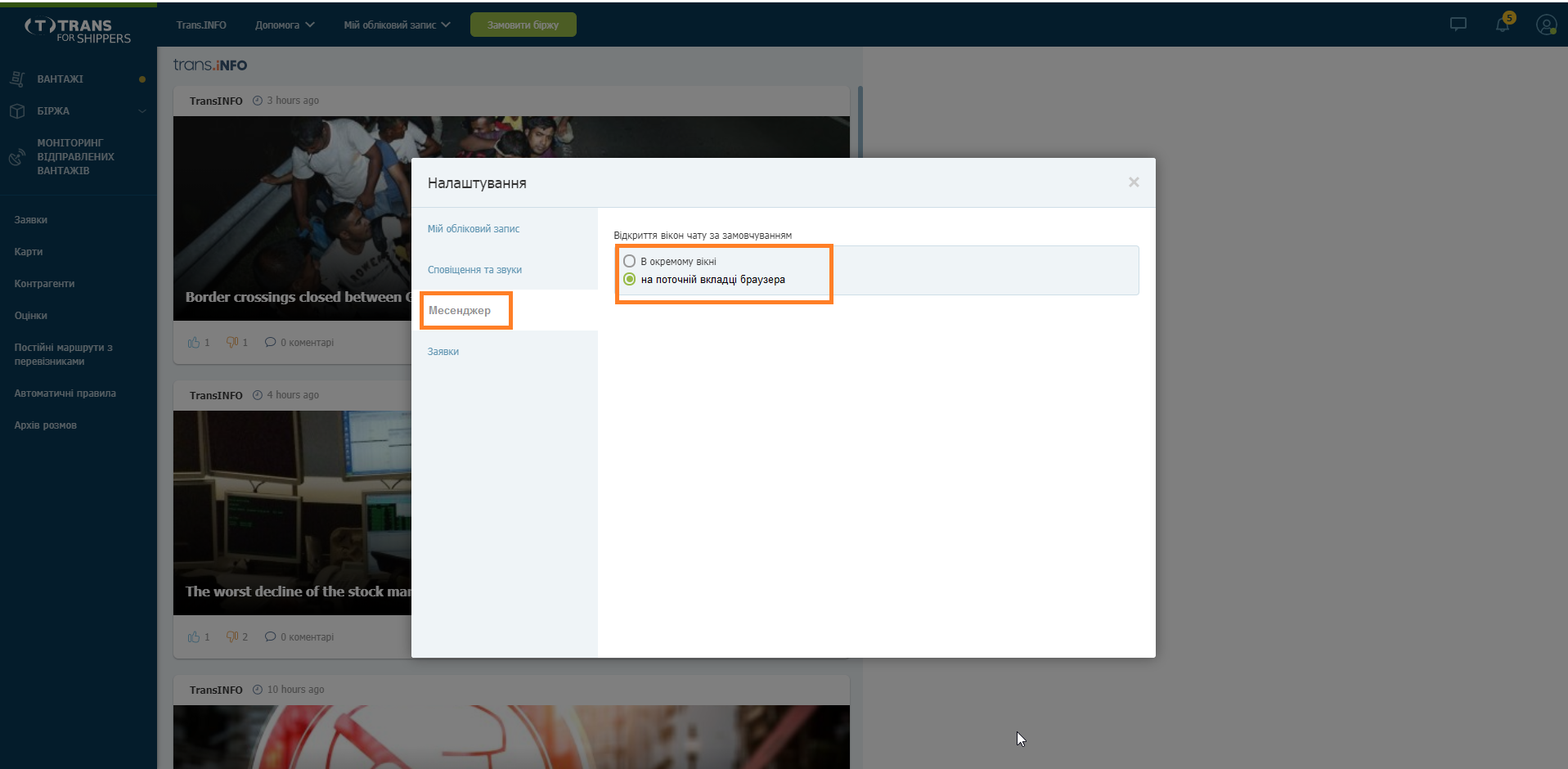Image resolution: width=1568 pixels, height=769 pixels.
Task: Expand the Допомога dropdown menu
Action: point(285,25)
